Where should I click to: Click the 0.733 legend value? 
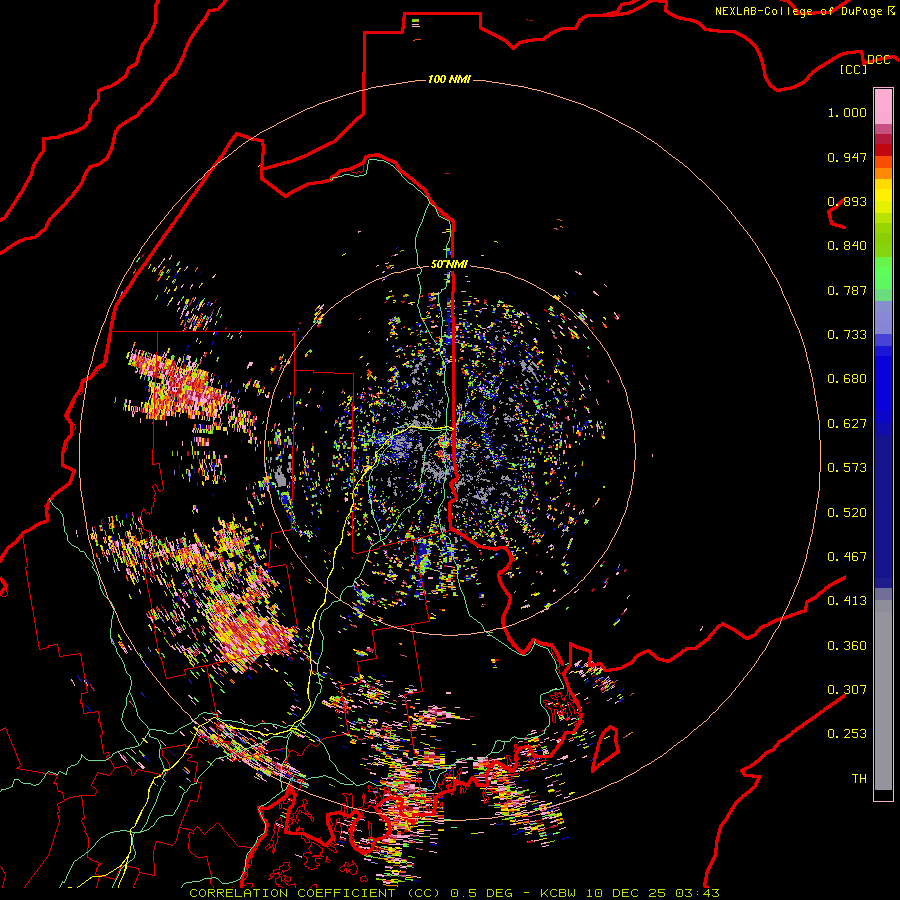[x=846, y=335]
